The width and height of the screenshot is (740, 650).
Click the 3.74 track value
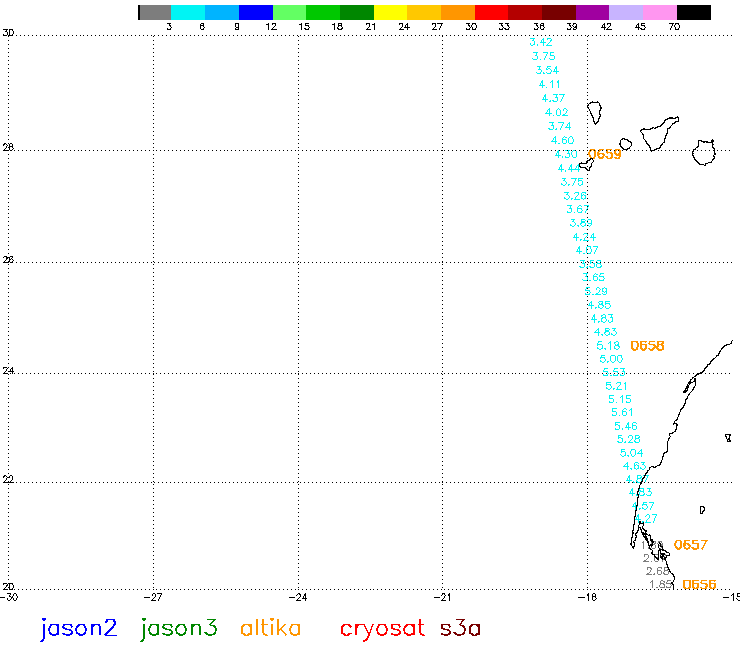tap(560, 126)
